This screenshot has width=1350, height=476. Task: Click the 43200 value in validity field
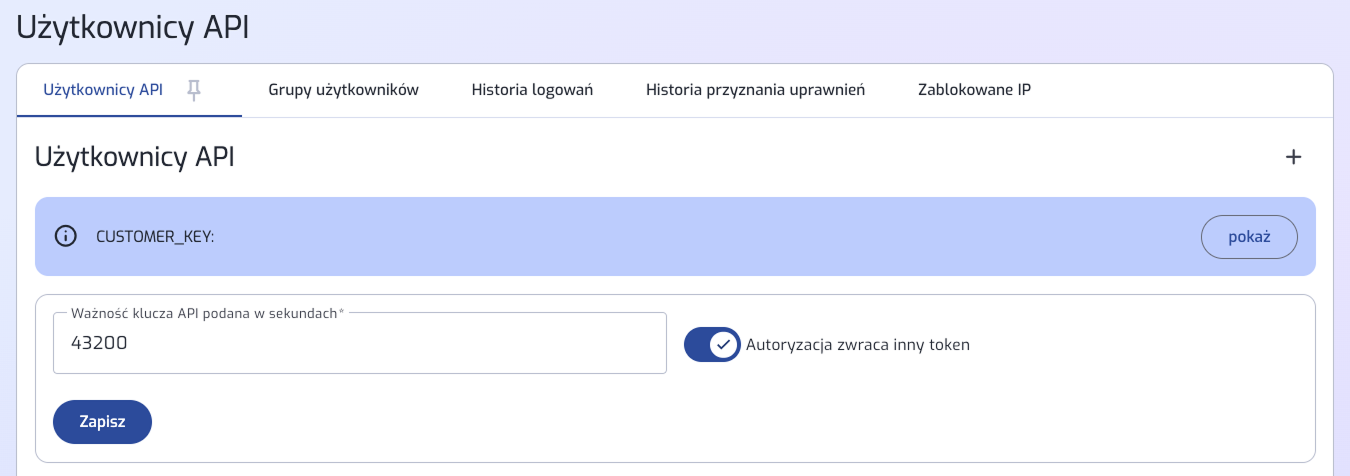point(100,343)
